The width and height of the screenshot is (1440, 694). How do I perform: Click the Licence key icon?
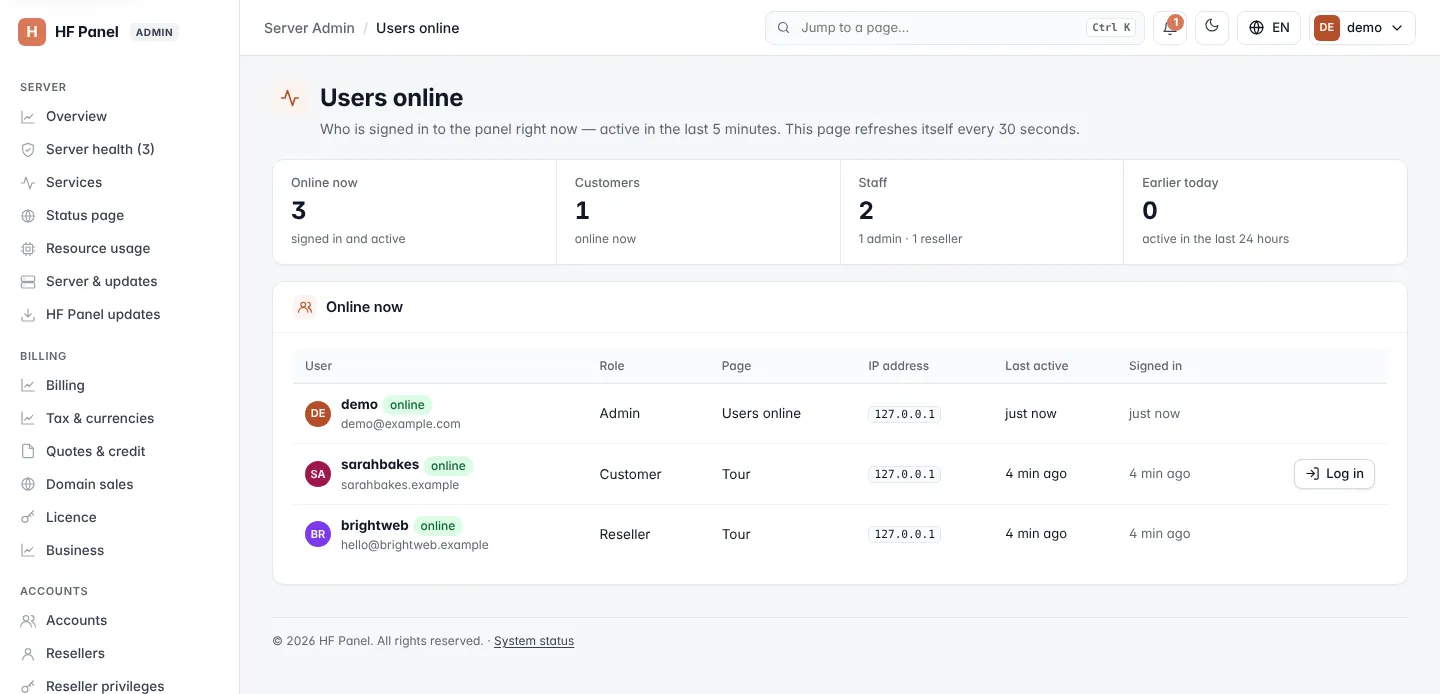(28, 518)
